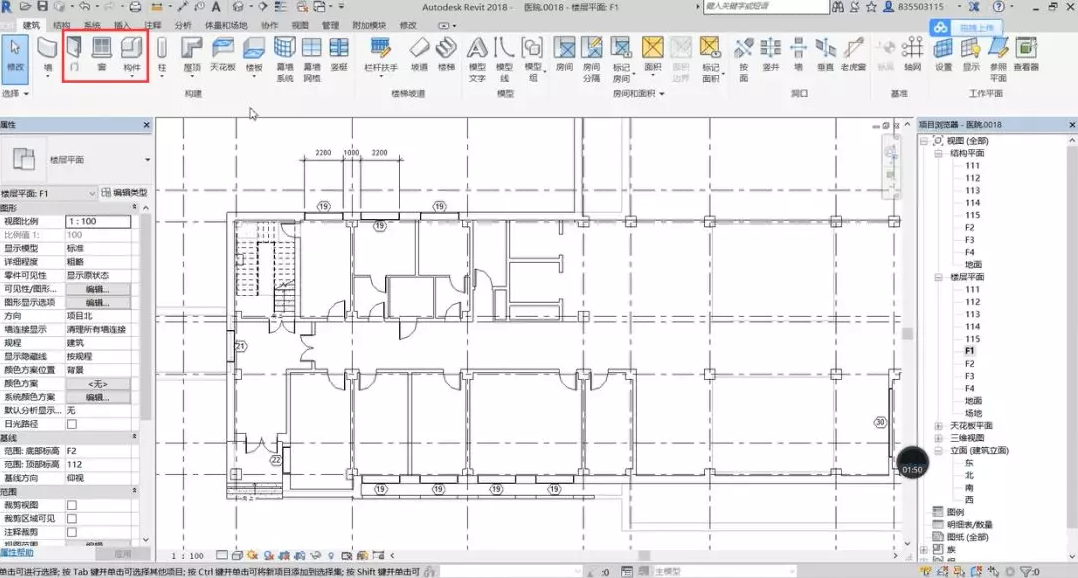
Task: Click 编辑 button for 图形显示选项
Action: [98, 302]
